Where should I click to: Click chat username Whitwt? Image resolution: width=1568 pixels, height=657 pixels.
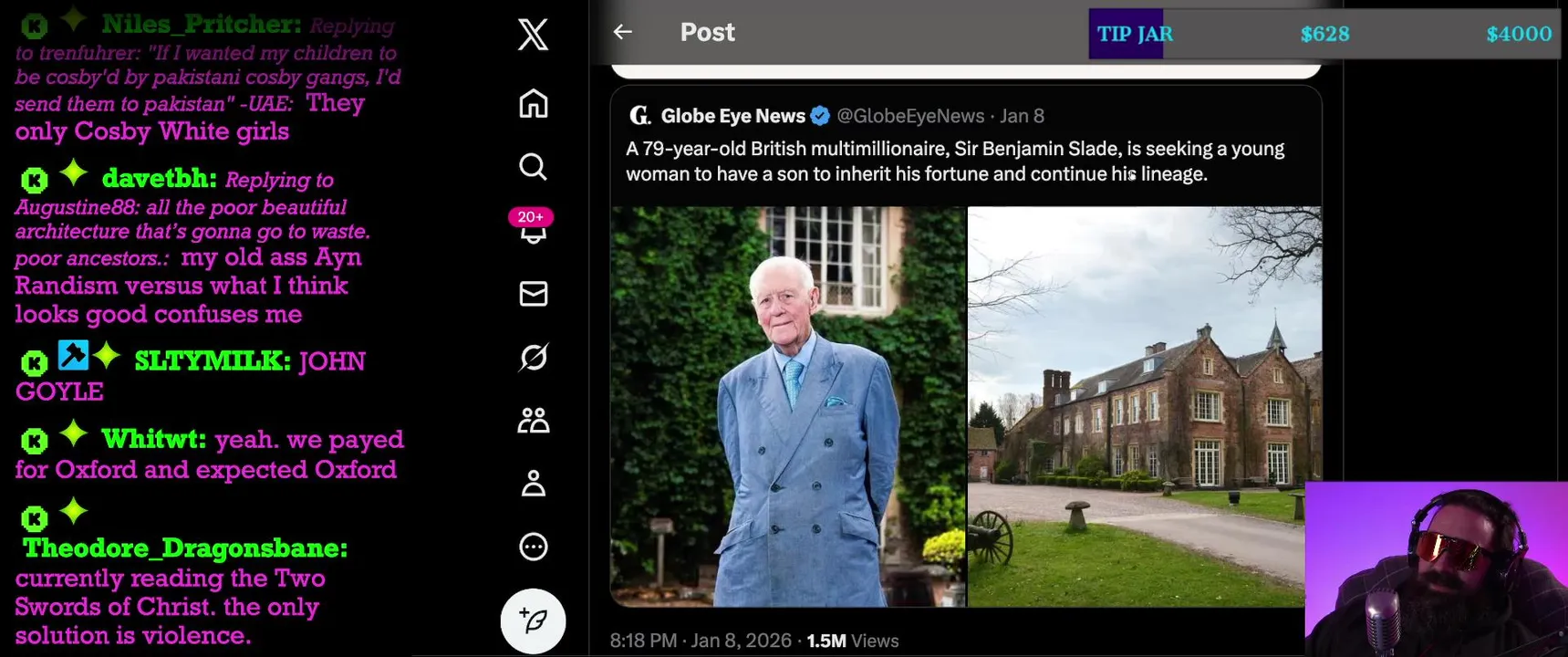click(x=154, y=439)
